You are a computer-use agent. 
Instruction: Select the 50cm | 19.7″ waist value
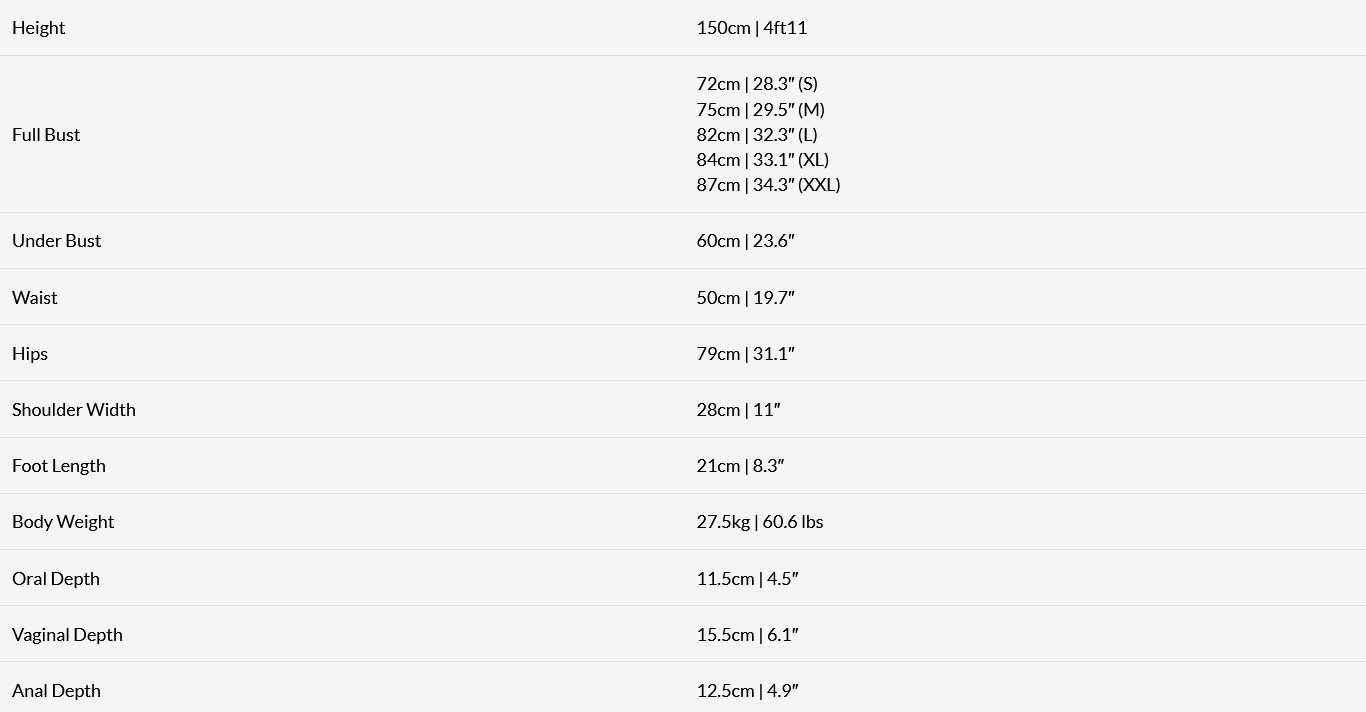745,298
